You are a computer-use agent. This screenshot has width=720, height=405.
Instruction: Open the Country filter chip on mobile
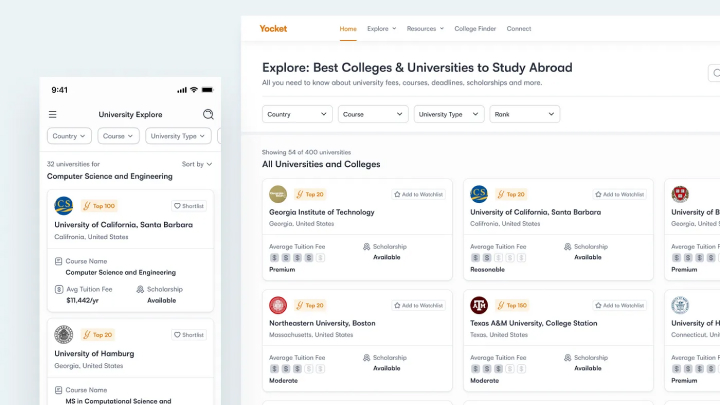(x=69, y=136)
